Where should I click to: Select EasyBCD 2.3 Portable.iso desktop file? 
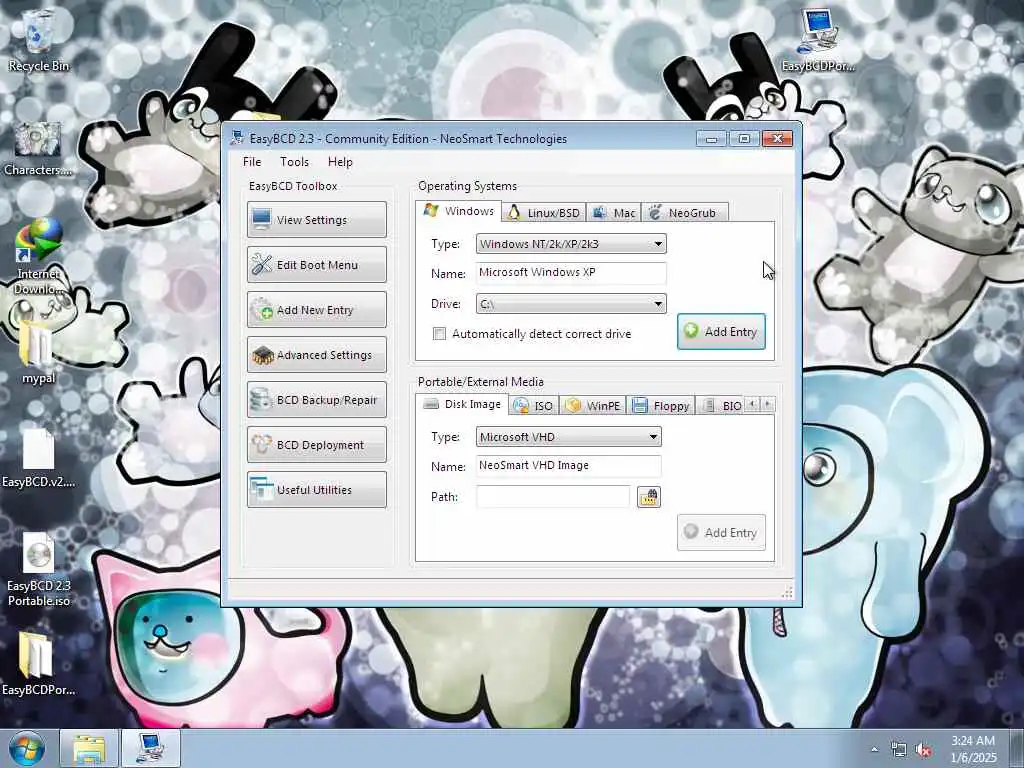[x=39, y=569]
